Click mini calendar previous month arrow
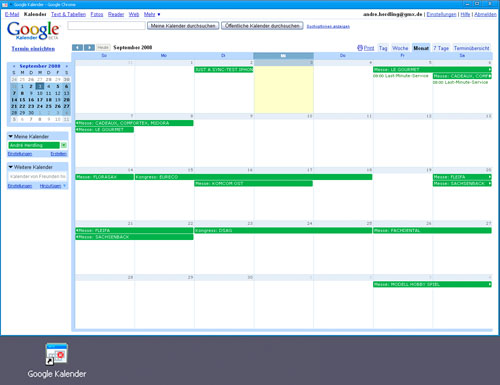Image resolution: width=500 pixels, height=385 pixels. click(14, 66)
